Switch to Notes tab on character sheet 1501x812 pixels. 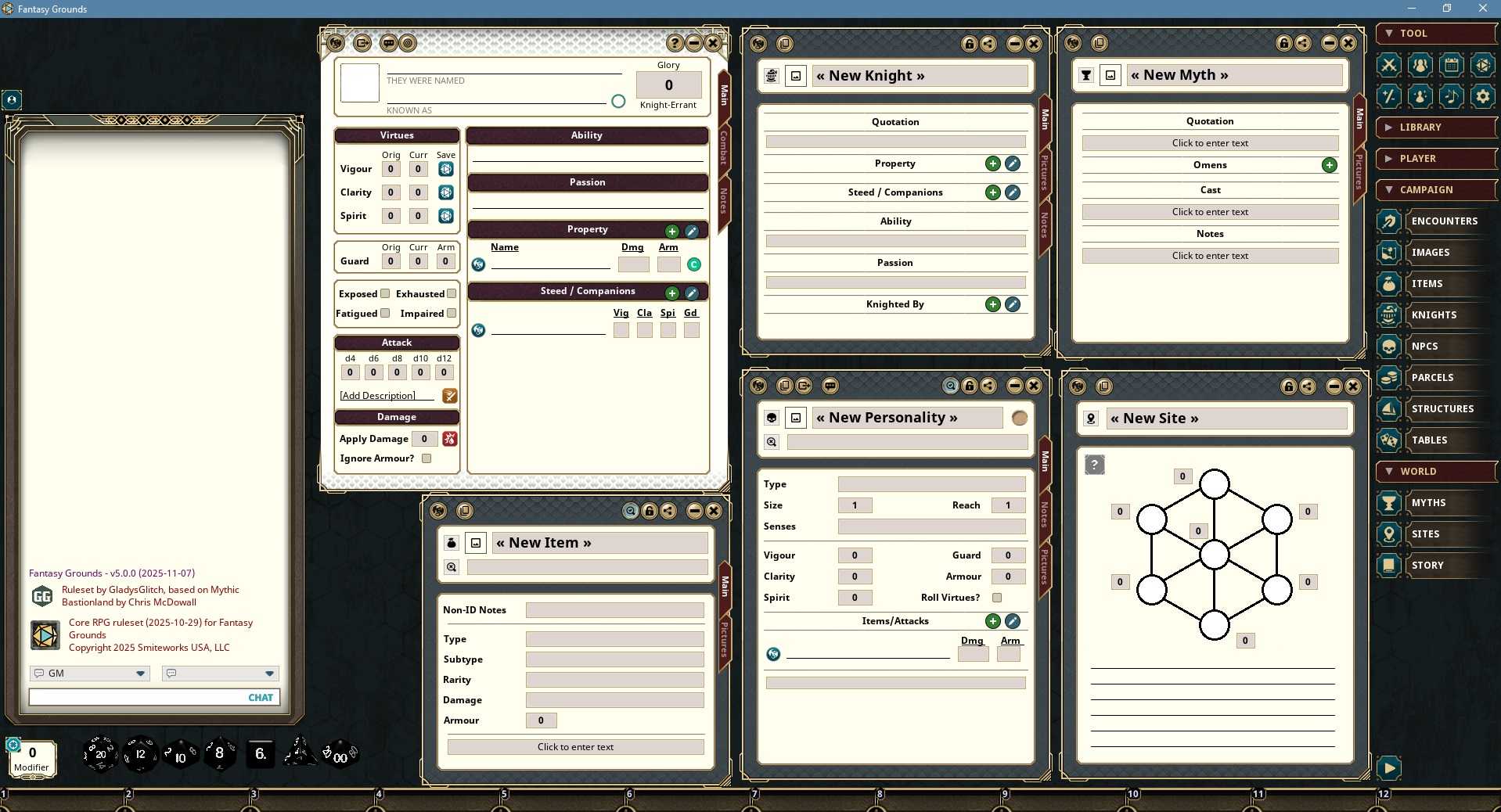click(x=724, y=201)
